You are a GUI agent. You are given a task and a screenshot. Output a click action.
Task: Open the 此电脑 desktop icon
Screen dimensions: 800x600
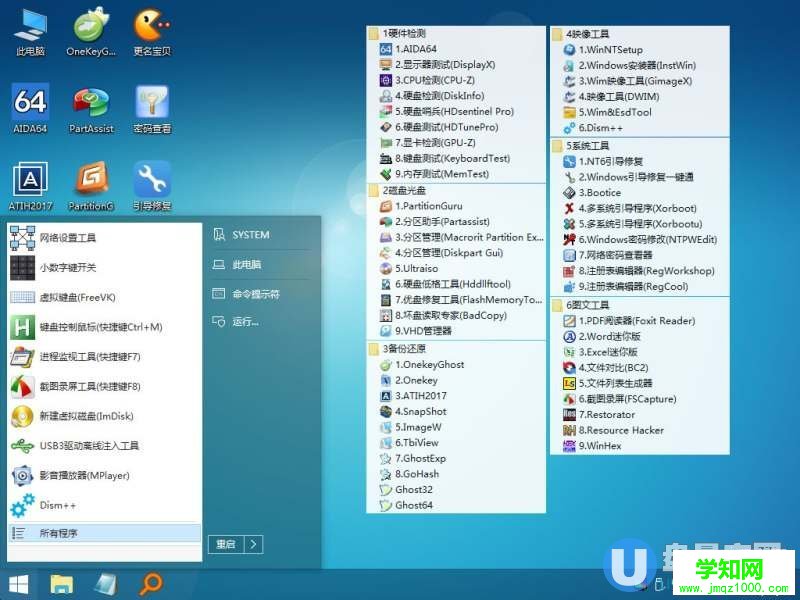[30, 32]
